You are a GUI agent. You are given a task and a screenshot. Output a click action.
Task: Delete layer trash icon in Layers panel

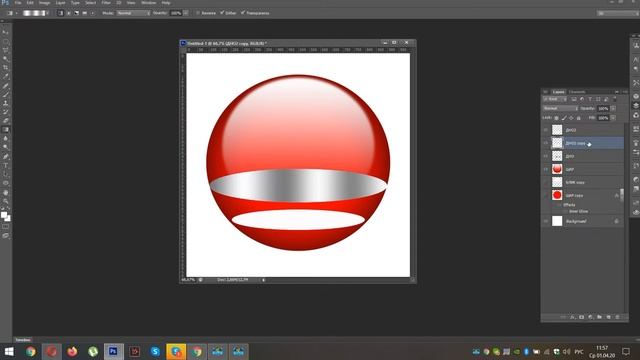click(617, 317)
